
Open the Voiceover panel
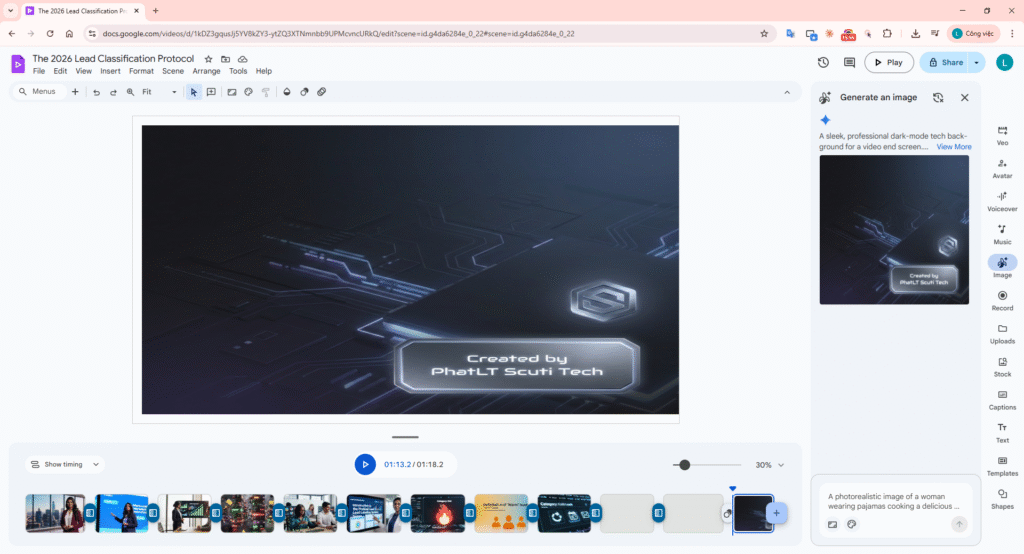point(1002,200)
